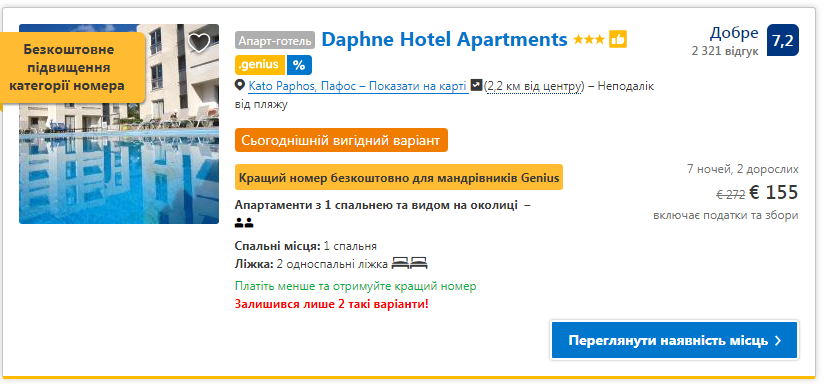Open the hotel pool photo thumbnail
Screen dimensions: 824x384
point(119,124)
